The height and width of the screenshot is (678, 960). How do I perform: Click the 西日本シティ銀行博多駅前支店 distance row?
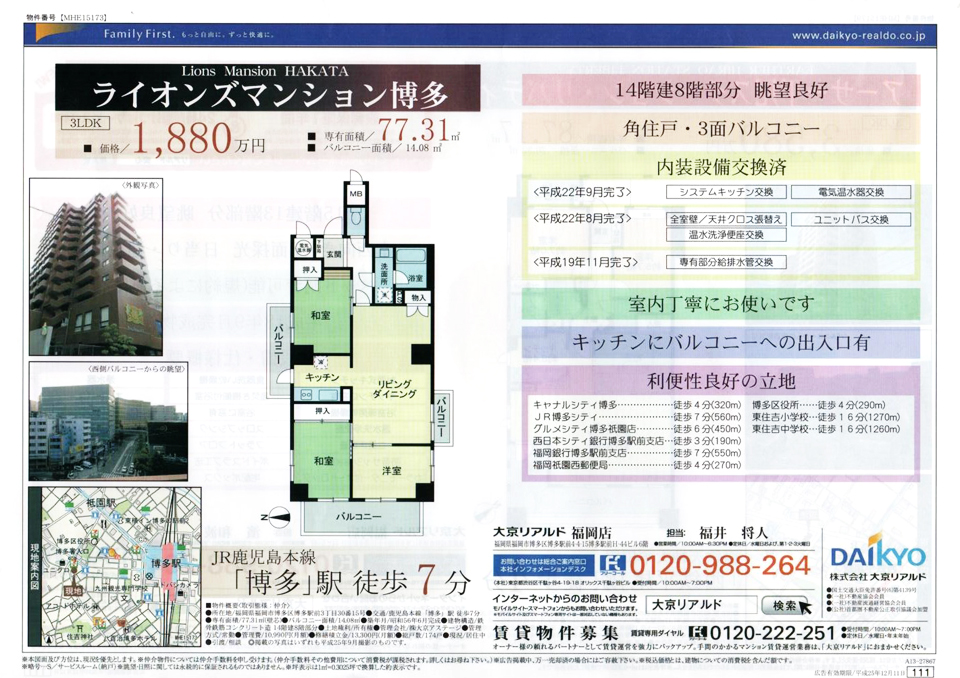[637, 441]
